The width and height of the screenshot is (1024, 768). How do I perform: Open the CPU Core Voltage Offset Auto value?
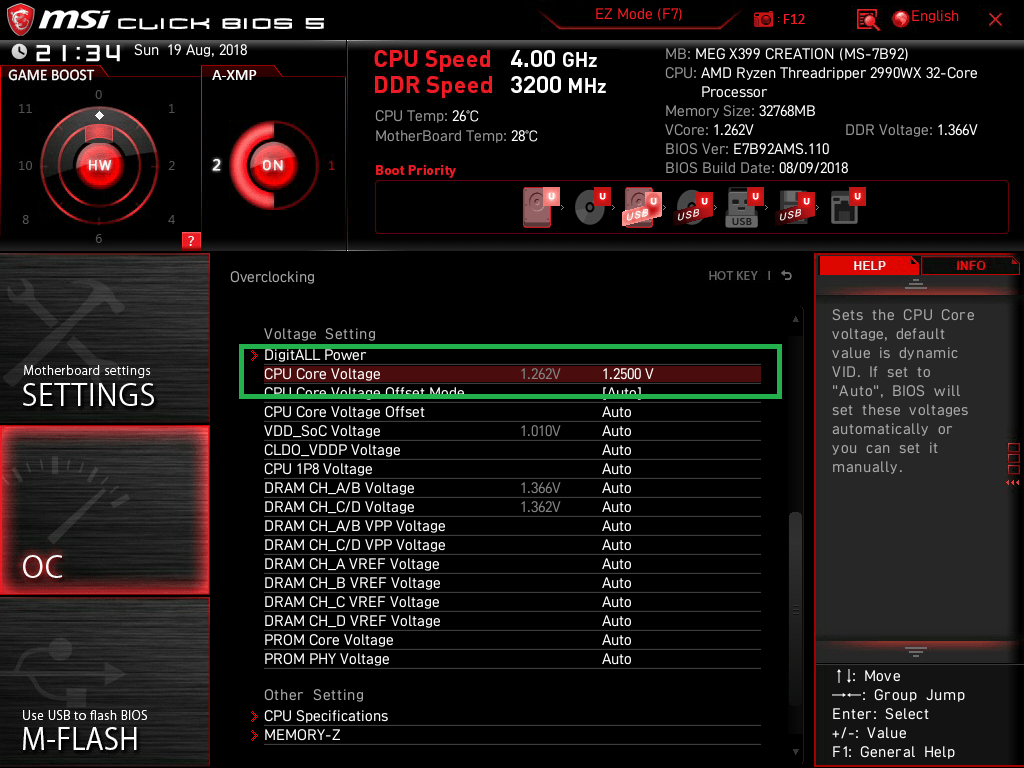pos(616,412)
